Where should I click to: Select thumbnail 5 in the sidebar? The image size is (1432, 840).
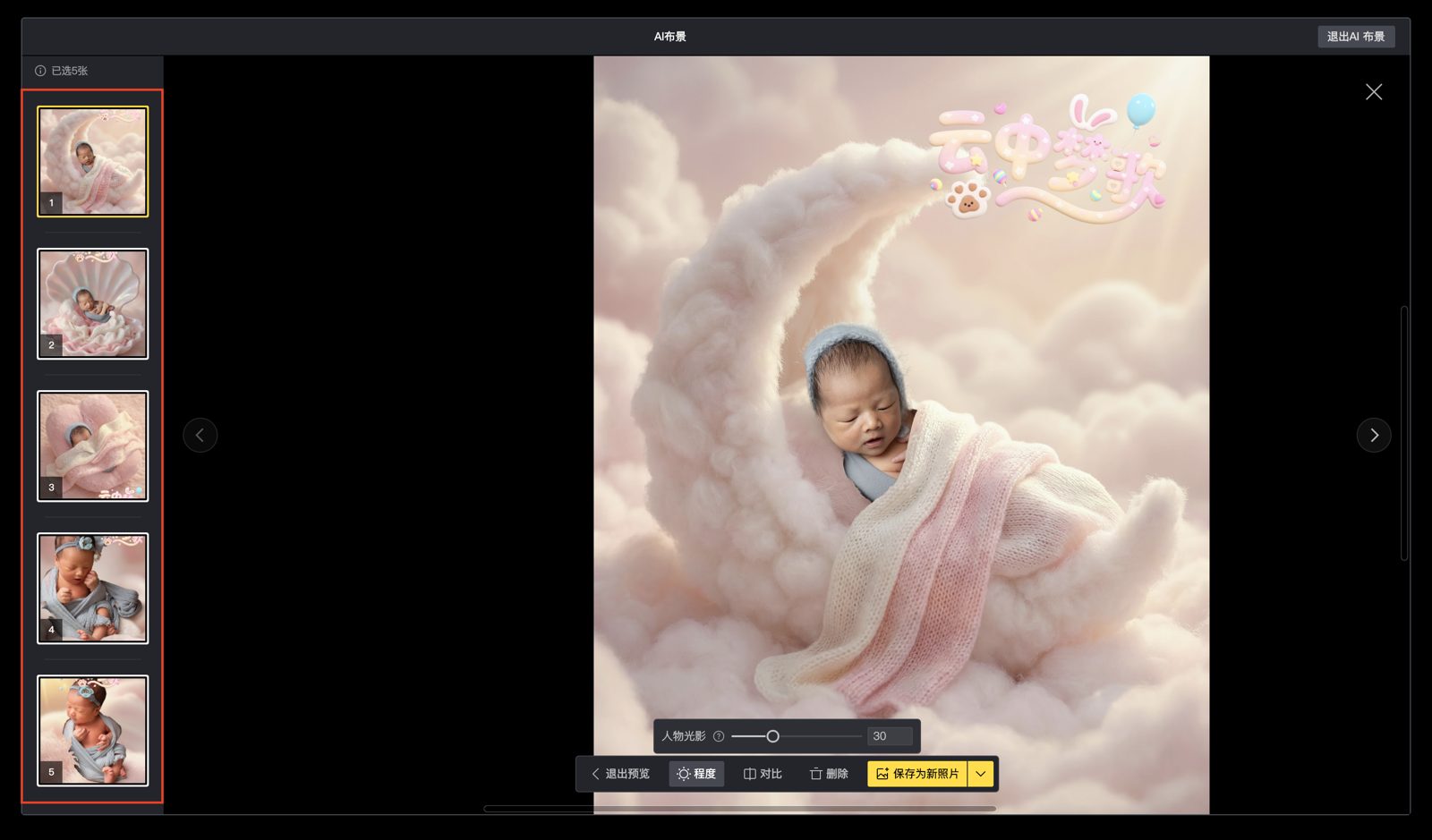(93, 730)
